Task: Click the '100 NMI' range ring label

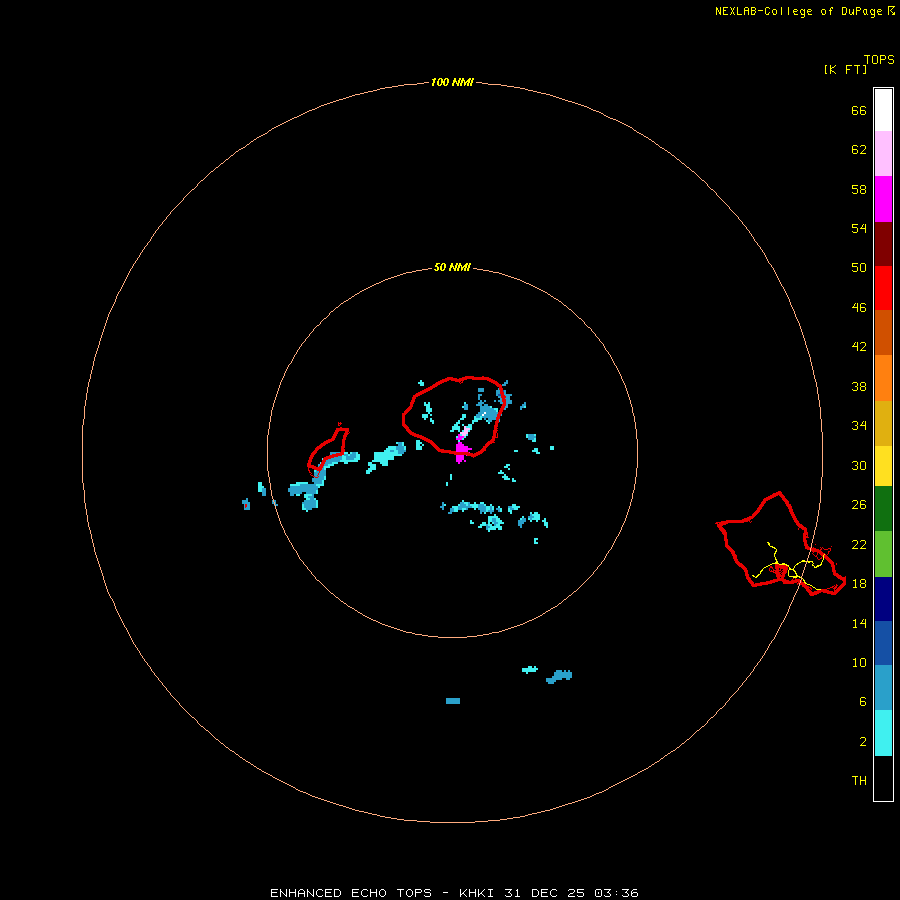Action: tap(452, 82)
